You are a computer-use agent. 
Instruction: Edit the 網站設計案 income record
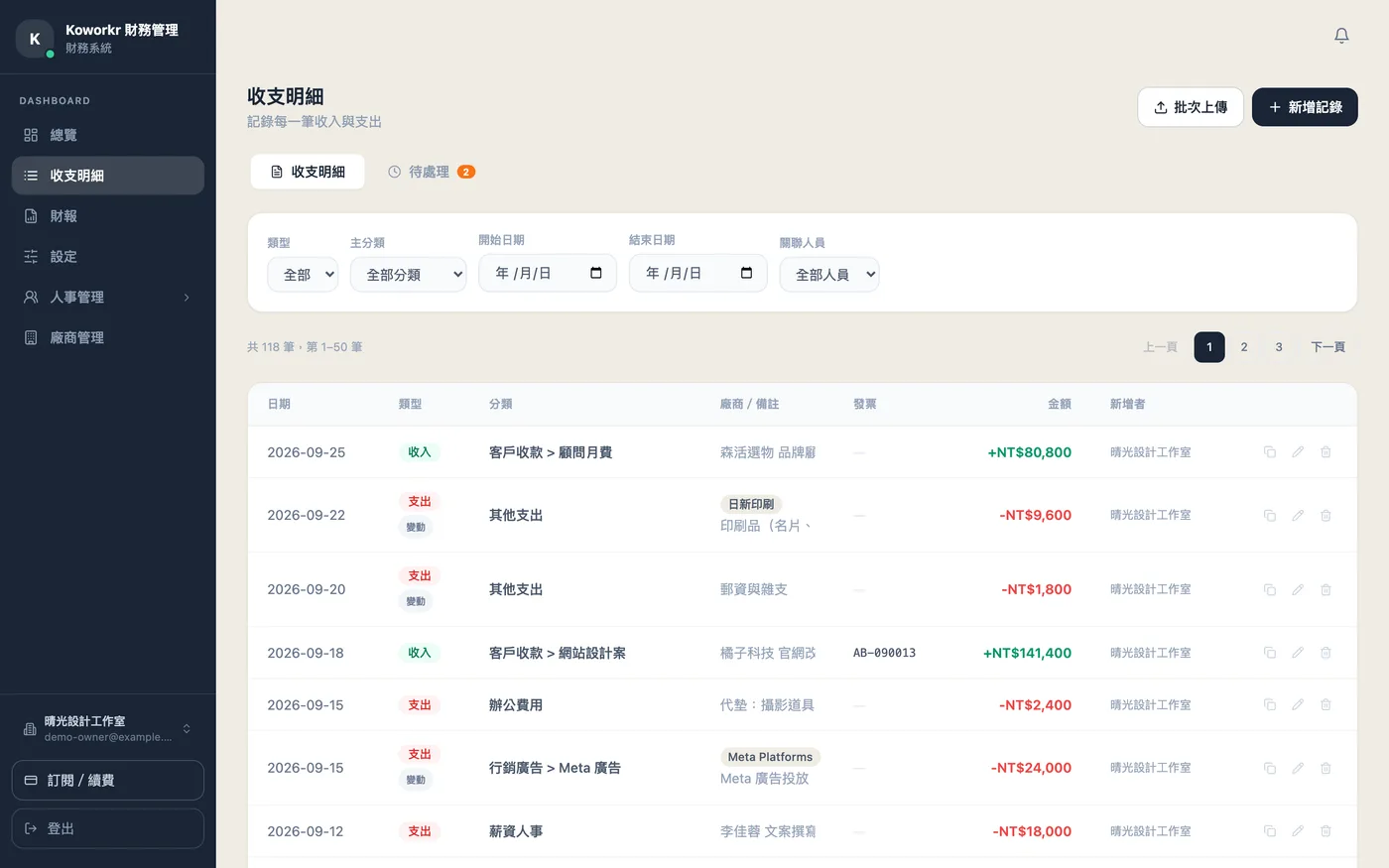[x=1298, y=653]
